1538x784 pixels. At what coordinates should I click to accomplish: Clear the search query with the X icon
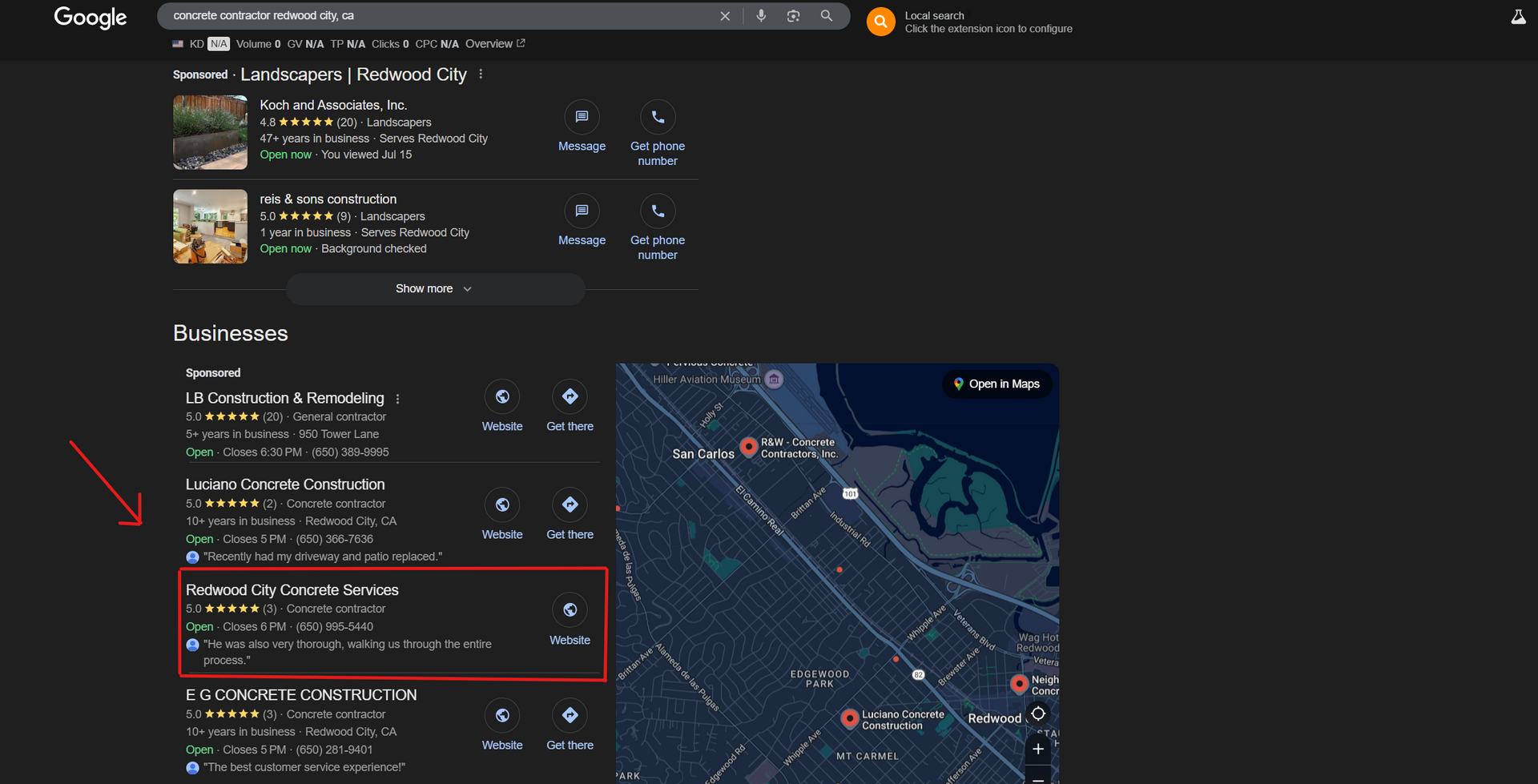point(725,16)
